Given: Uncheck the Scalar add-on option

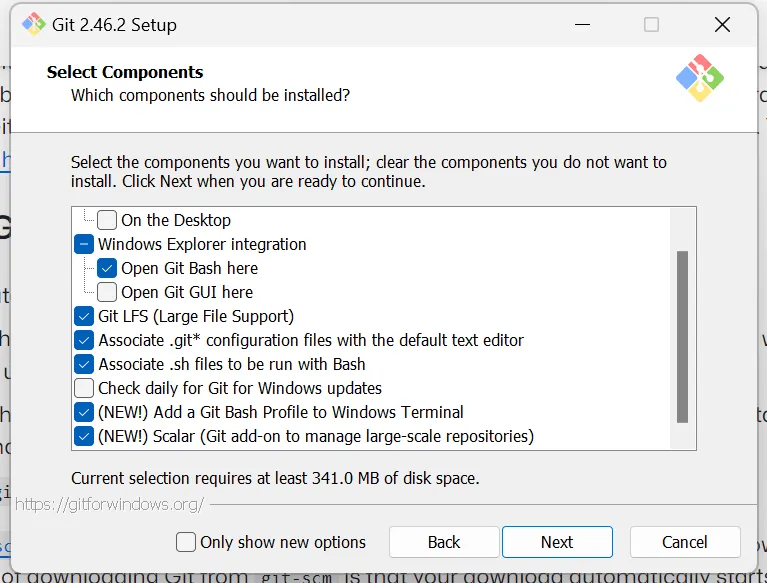Looking at the screenshot, I should pyautogui.click(x=84, y=436).
